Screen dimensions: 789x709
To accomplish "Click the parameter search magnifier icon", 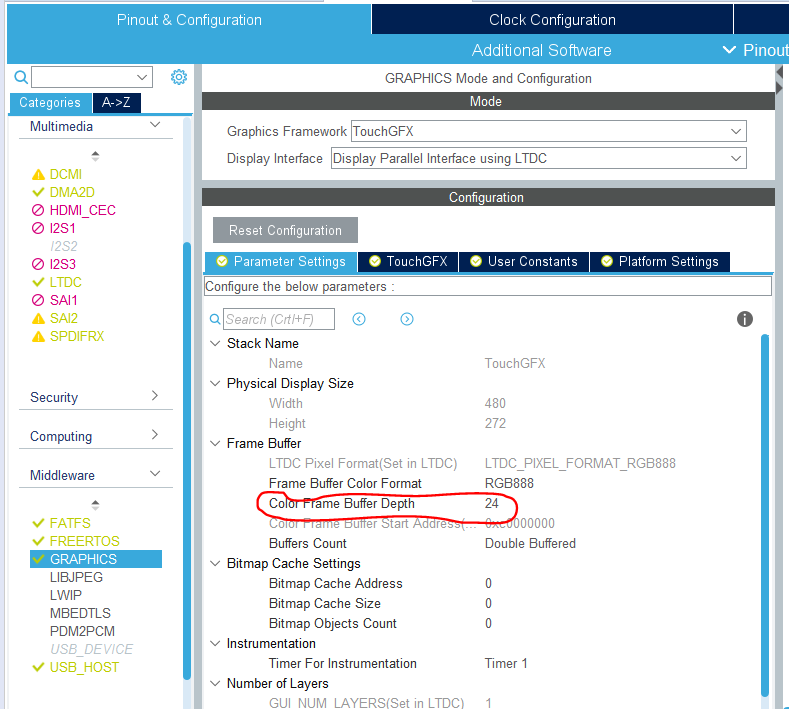I will 215,319.
